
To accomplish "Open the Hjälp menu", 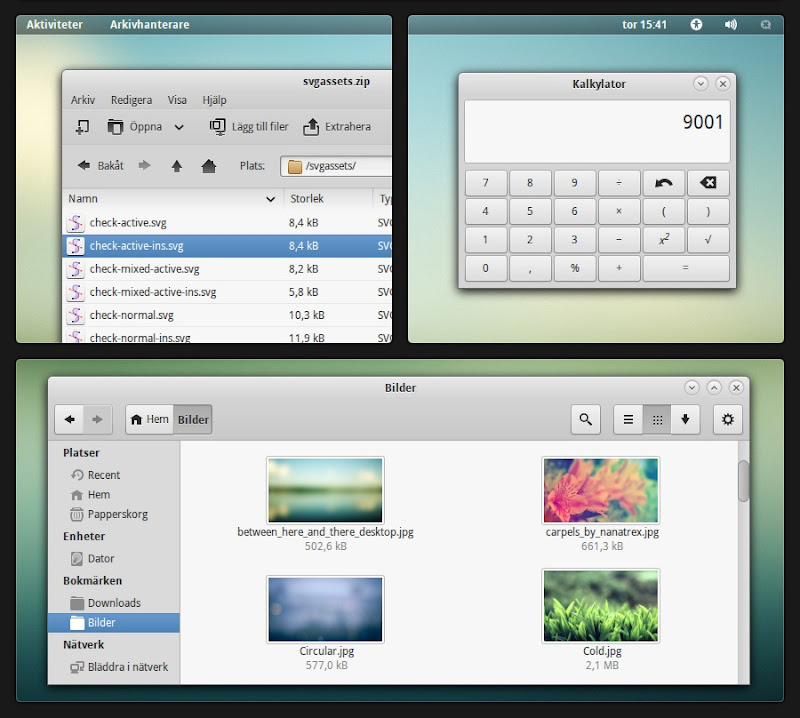I will 214,100.
